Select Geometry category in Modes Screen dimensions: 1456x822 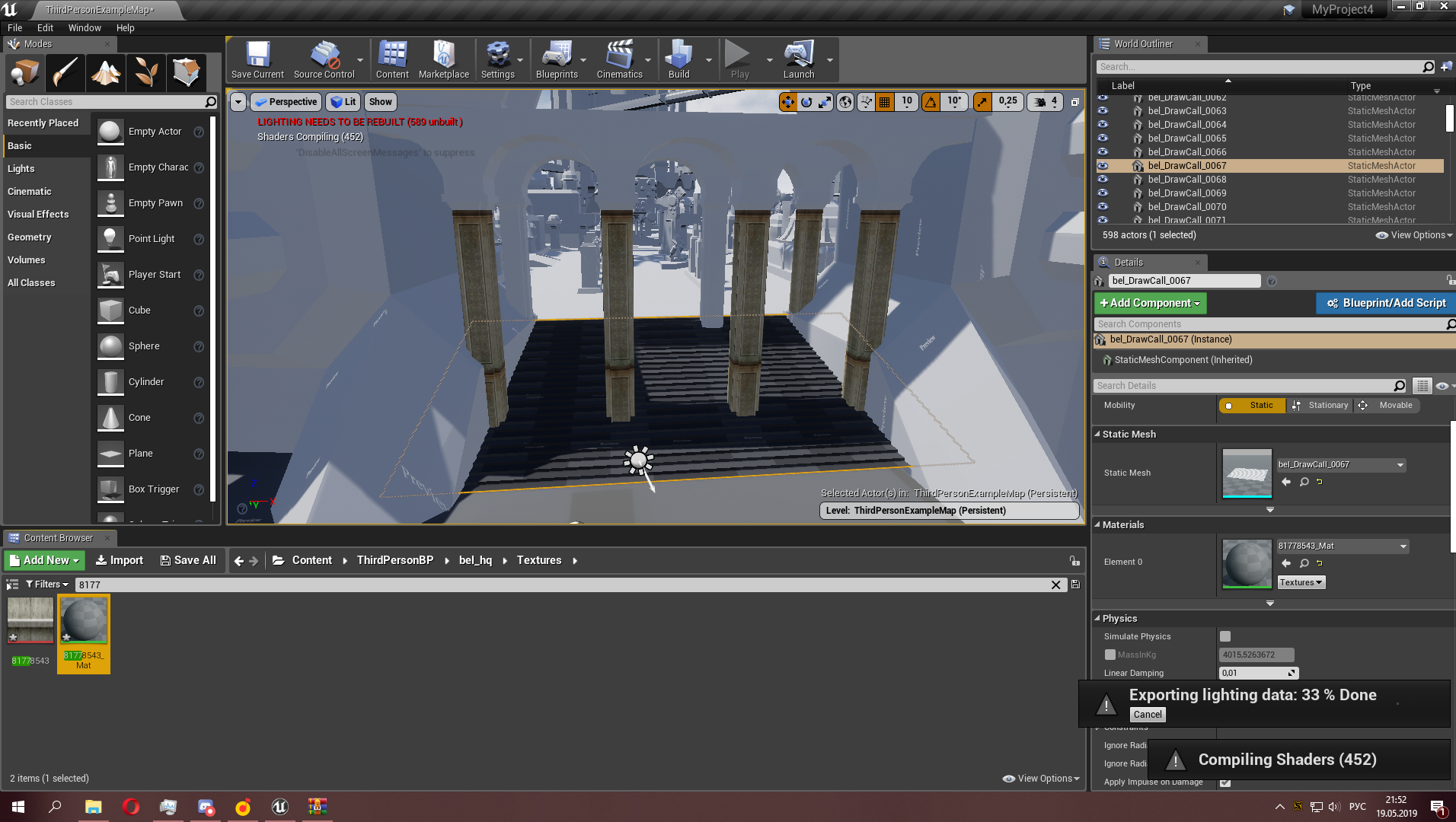[46, 237]
